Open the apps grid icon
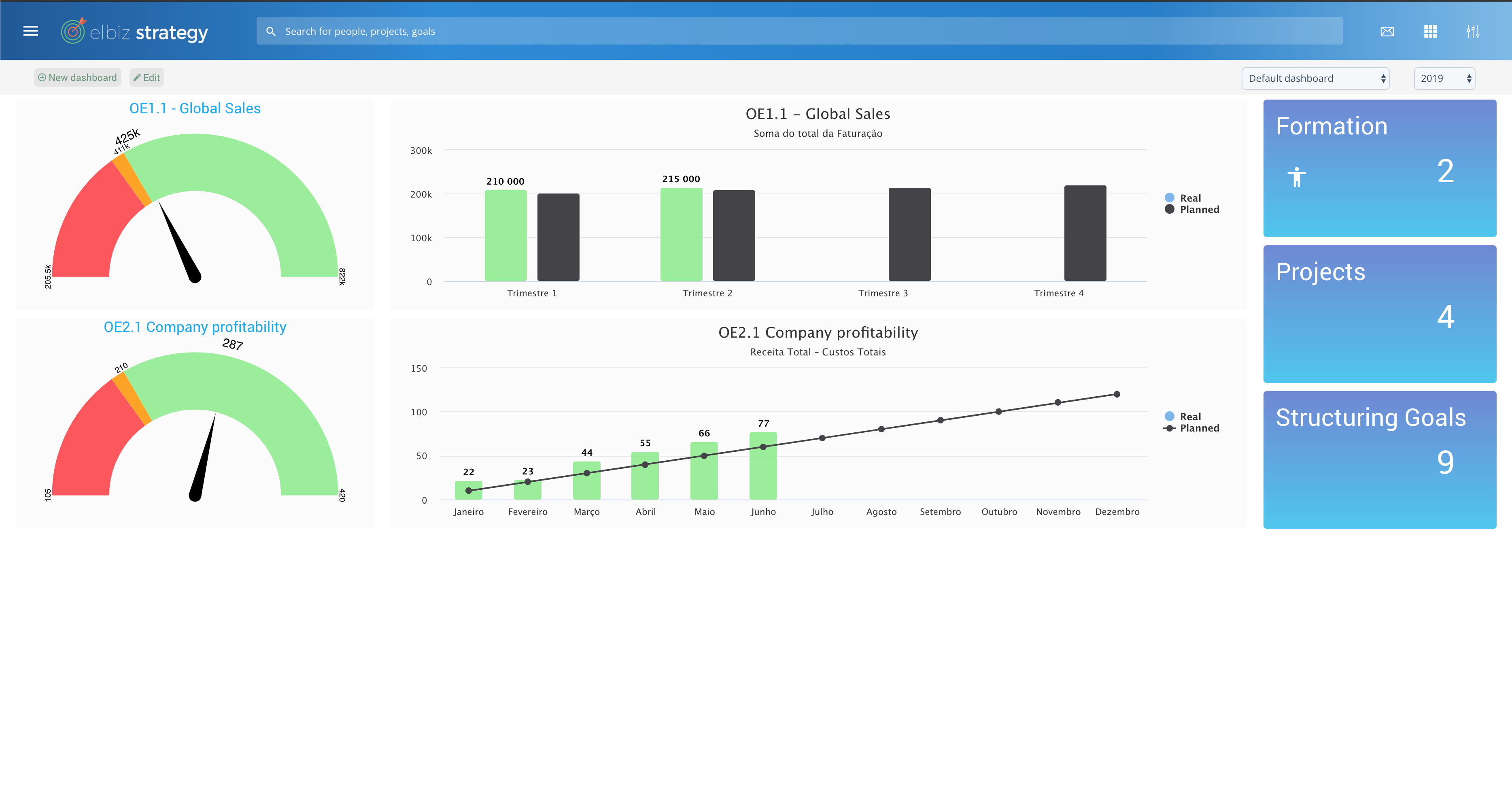The width and height of the screenshot is (1512, 791). (x=1430, y=31)
